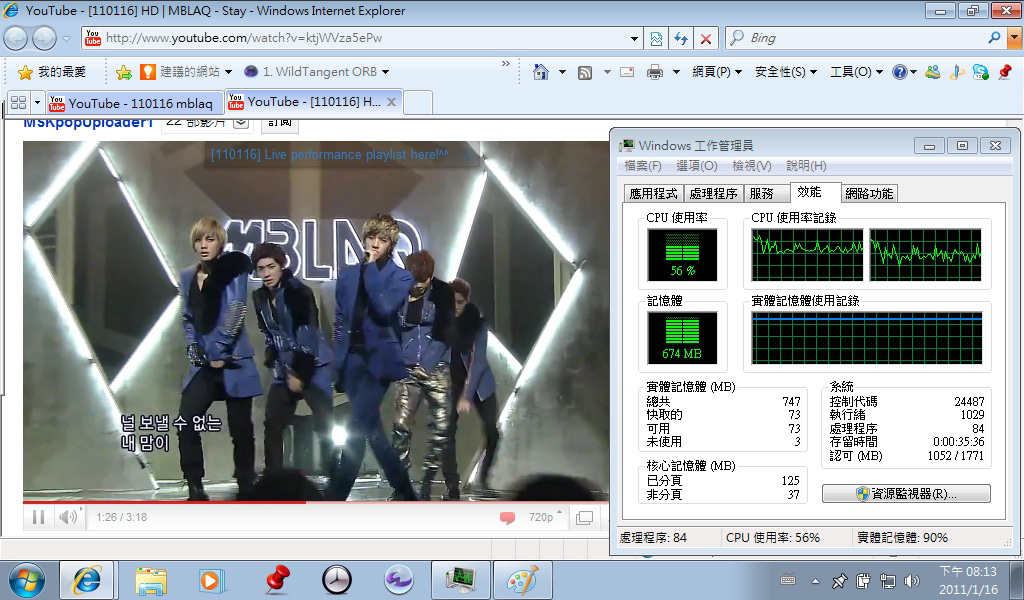Open the search provider dropdown arrow

pos(1014,38)
